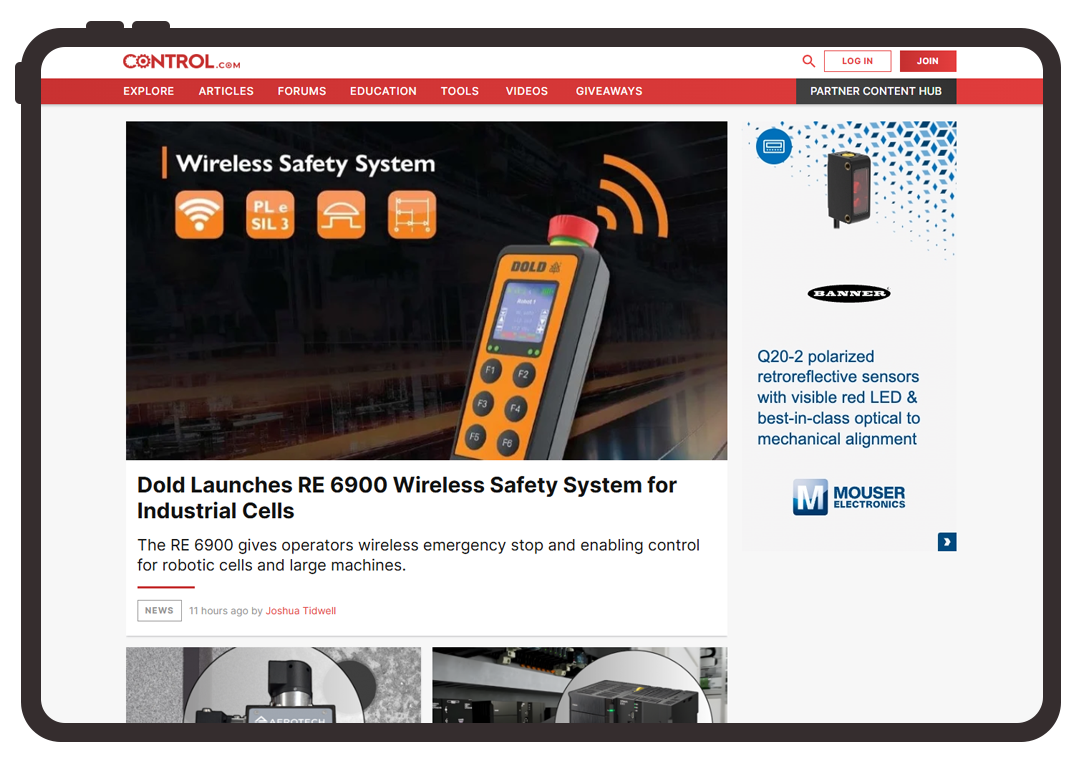Click the Banner sensor product image
Viewport: 1080px width, 761px height.
click(849, 189)
